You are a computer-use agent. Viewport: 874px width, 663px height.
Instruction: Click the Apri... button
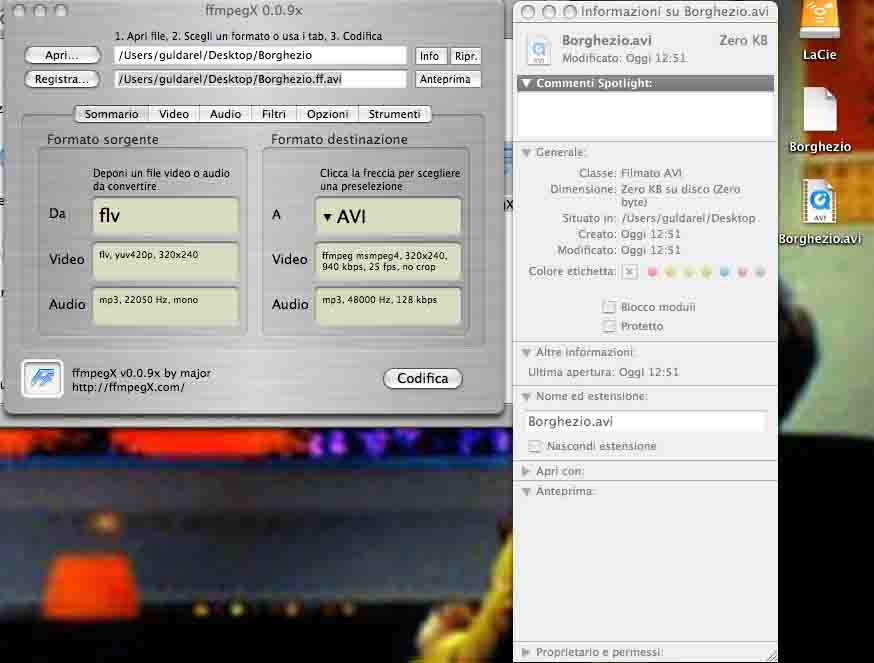62,55
